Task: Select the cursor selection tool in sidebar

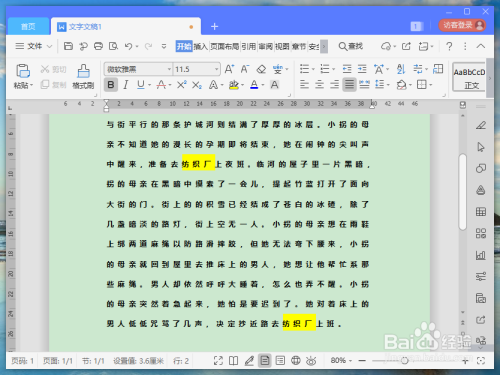Action: pyautogui.click(x=481, y=147)
